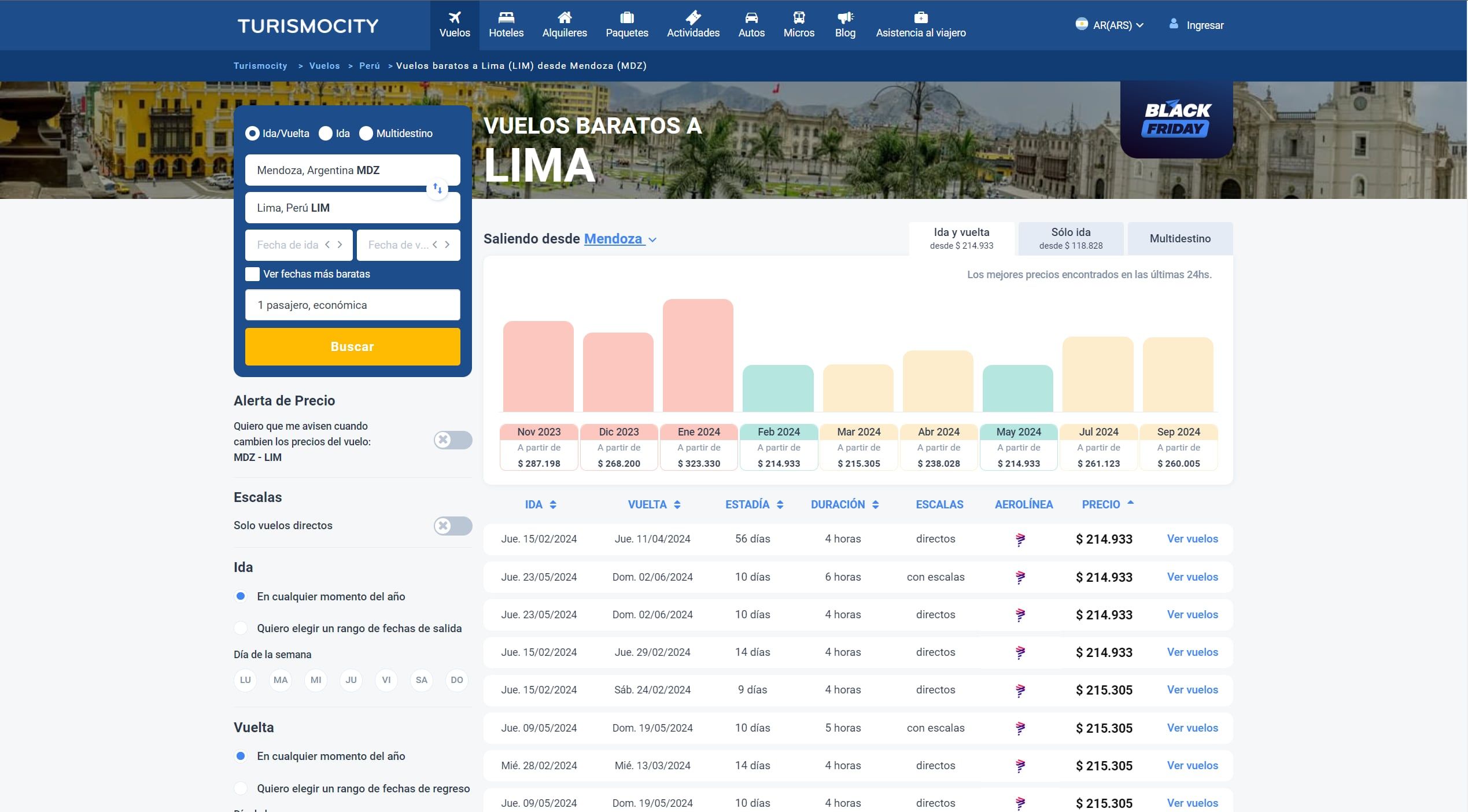Click the Black Friday badge
The image size is (1468, 812).
pos(1176,119)
